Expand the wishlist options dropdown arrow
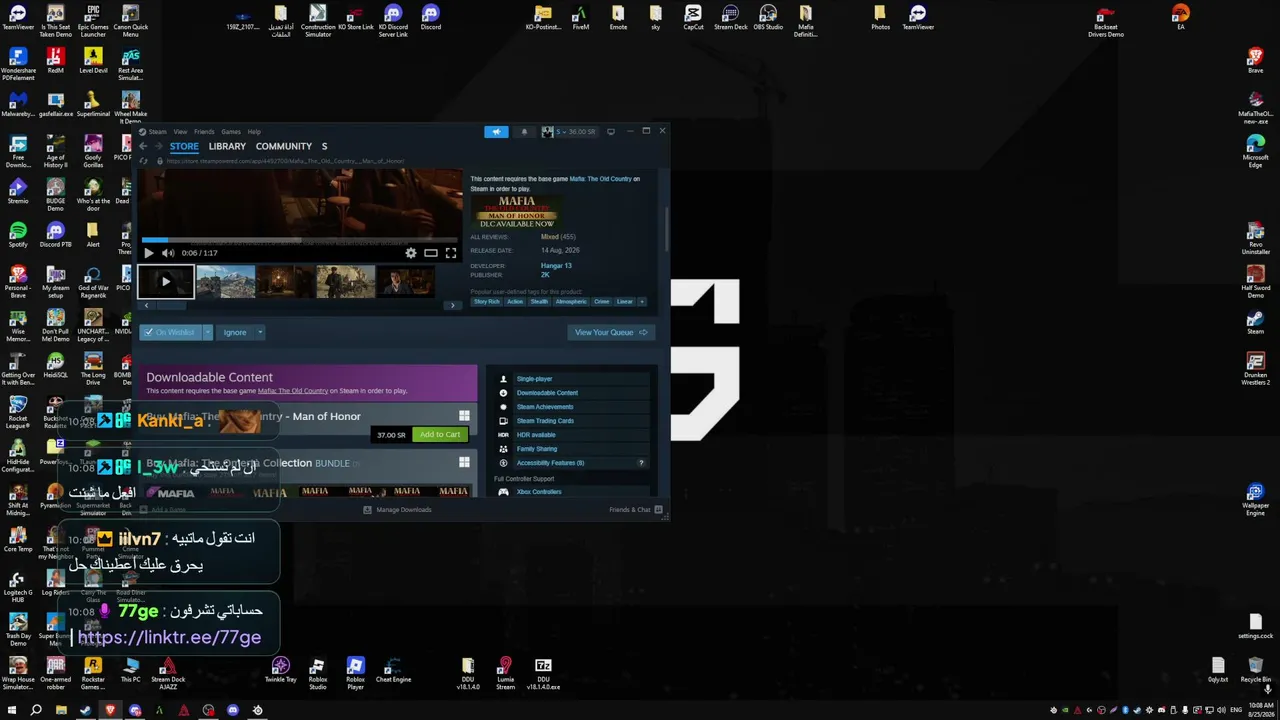1280x720 pixels. point(208,332)
